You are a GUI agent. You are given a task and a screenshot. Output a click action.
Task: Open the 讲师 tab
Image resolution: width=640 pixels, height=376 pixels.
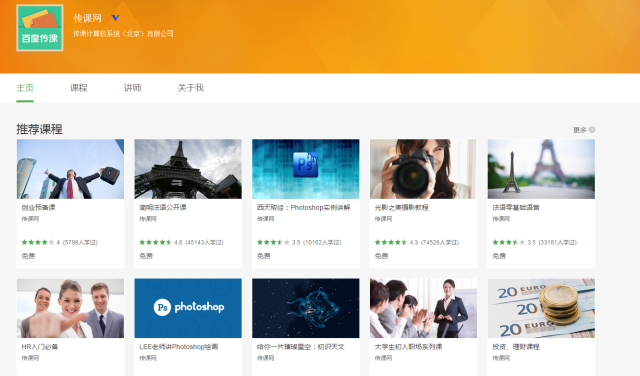click(x=133, y=88)
